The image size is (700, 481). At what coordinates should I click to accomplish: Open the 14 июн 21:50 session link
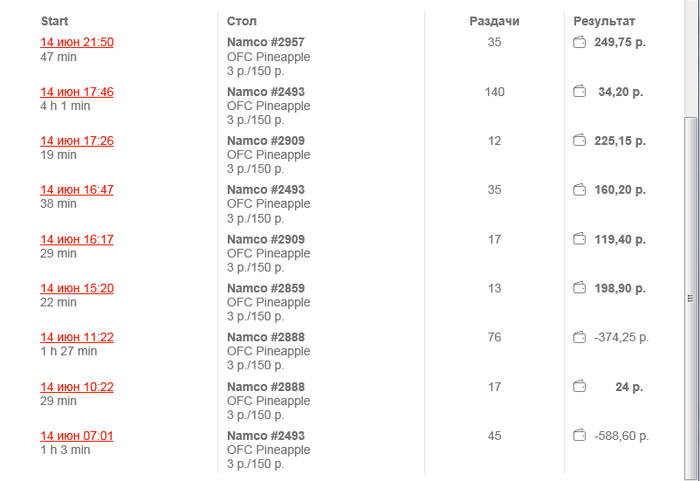click(77, 42)
